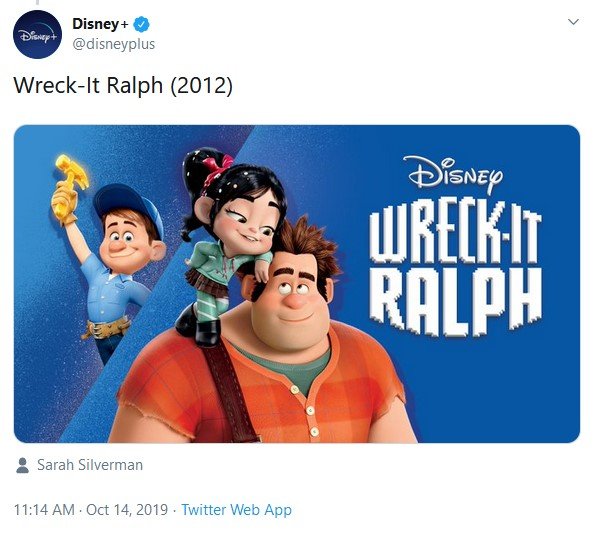The image size is (593, 534).
Task: Click the Disney script logo in poster
Action: click(x=453, y=175)
